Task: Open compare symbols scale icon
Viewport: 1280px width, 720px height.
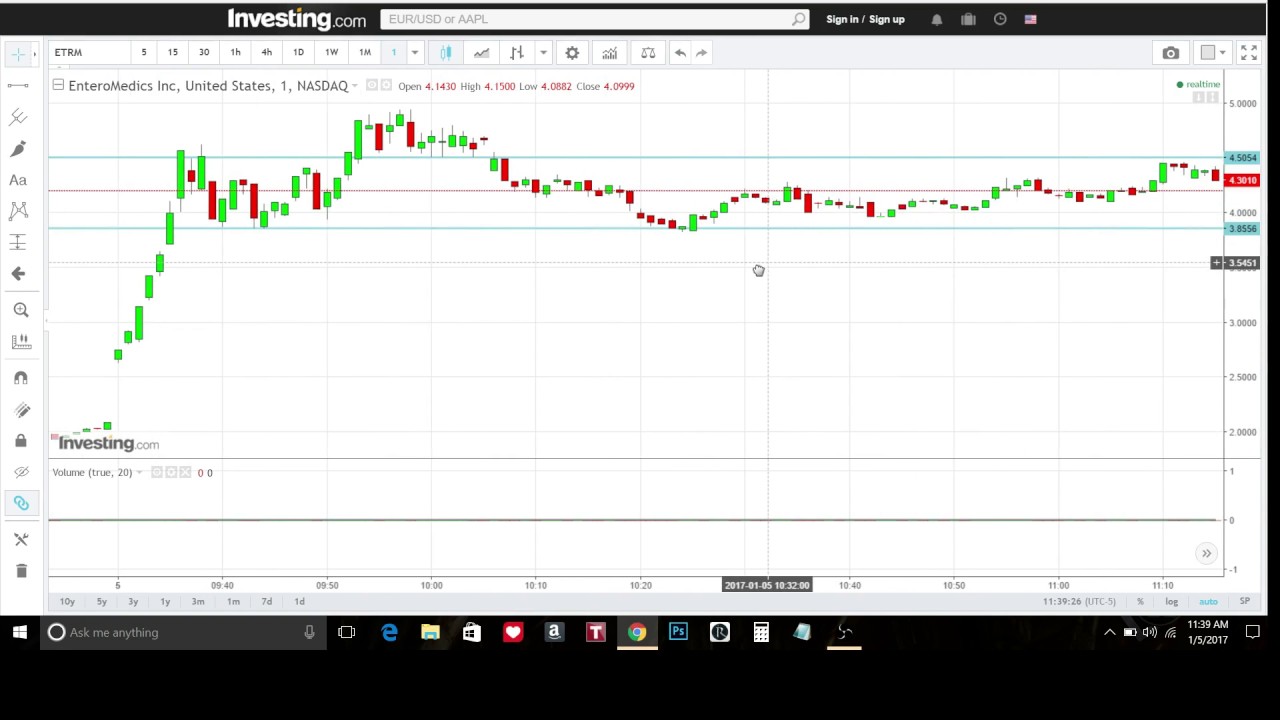Action: 648,52
